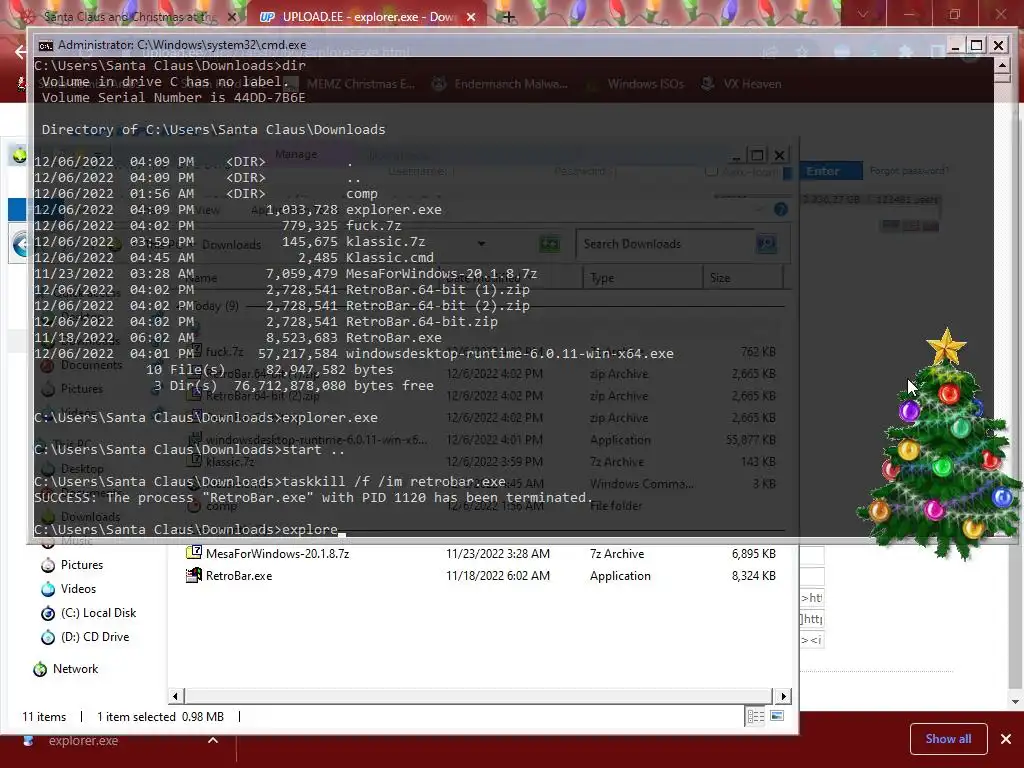This screenshot has height=768, width=1024.
Task: Click the klassic.7z line in cmd output
Action: (230, 242)
